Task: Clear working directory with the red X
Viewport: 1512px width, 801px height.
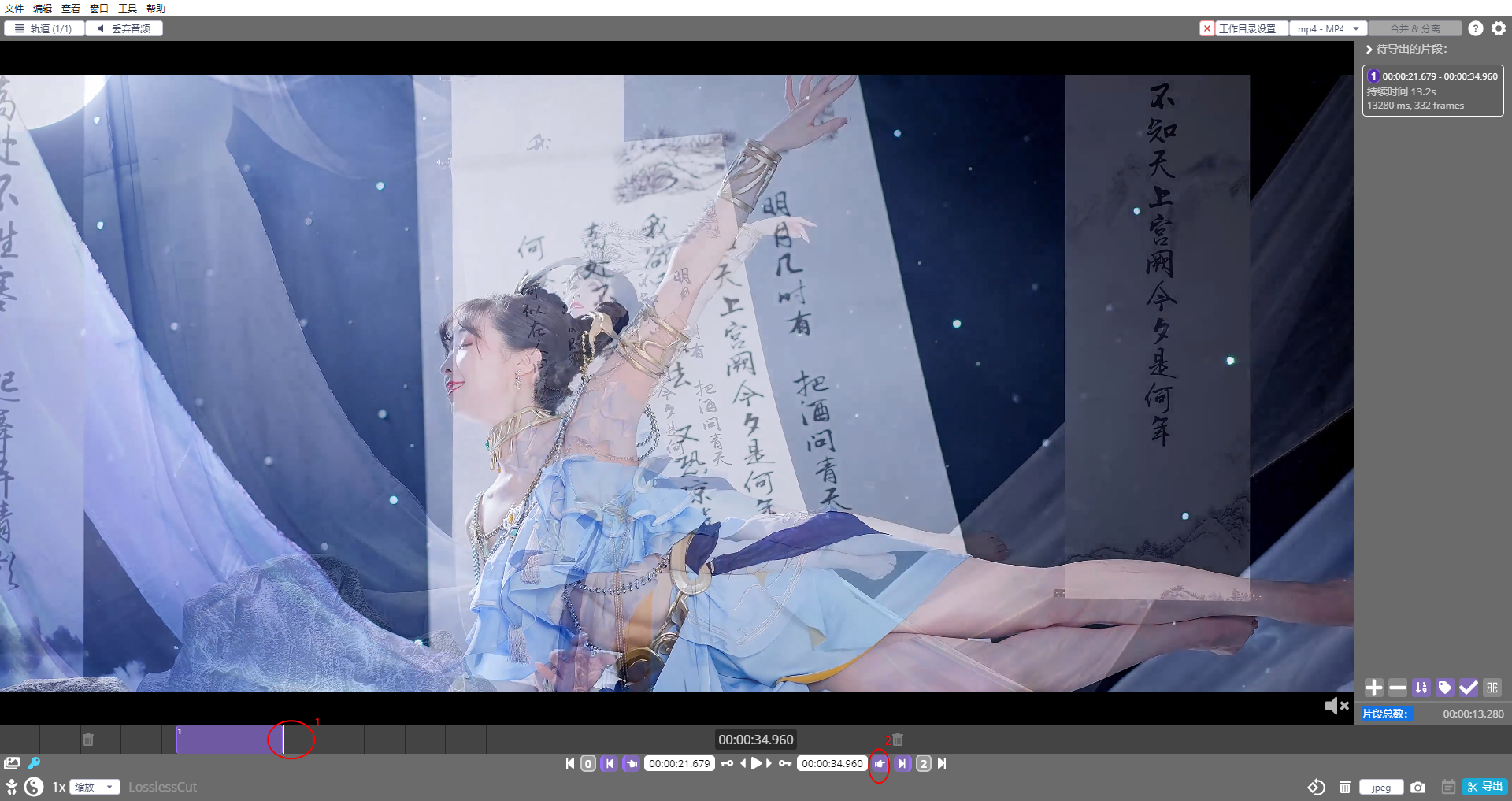Action: click(x=1206, y=28)
